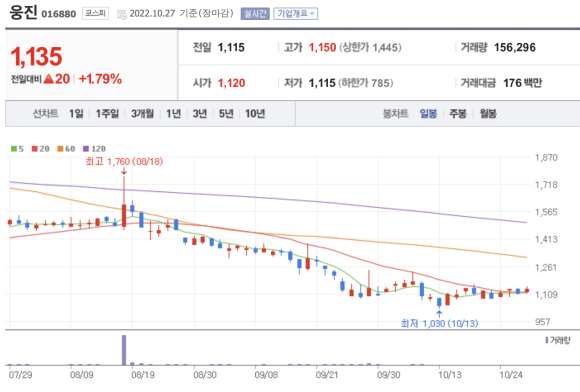Click the 07/29 date axis label
Screen dimensions: 580x392
pos(20,375)
